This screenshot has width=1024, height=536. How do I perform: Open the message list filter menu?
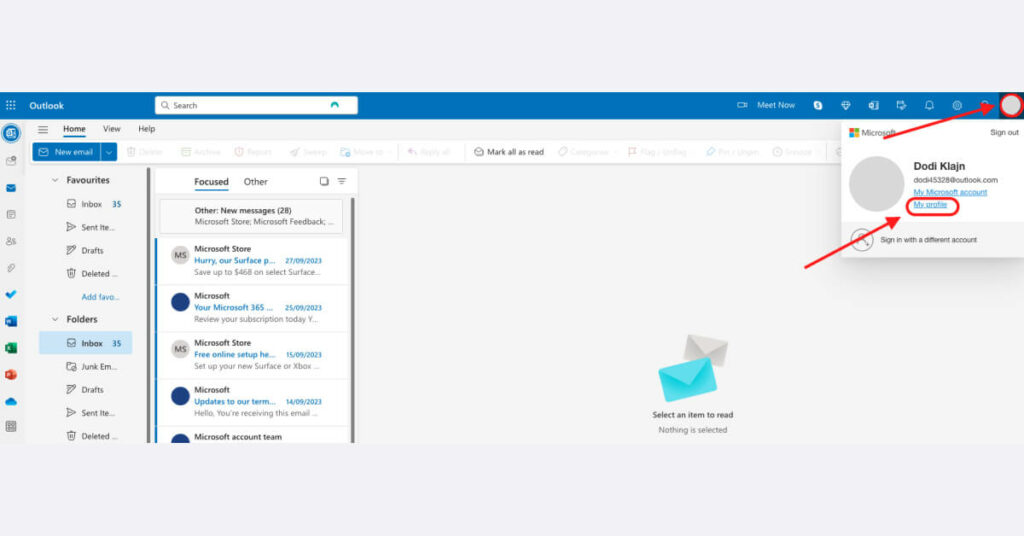[342, 181]
